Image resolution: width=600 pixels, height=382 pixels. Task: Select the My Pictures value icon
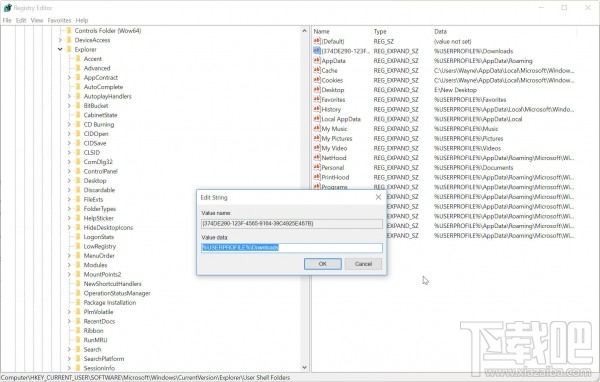click(317, 138)
